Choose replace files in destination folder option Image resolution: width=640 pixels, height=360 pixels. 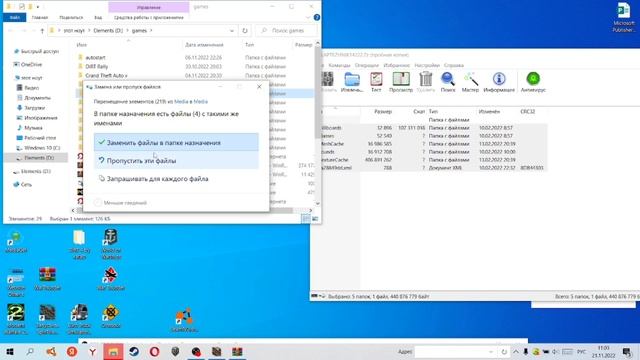click(x=176, y=142)
